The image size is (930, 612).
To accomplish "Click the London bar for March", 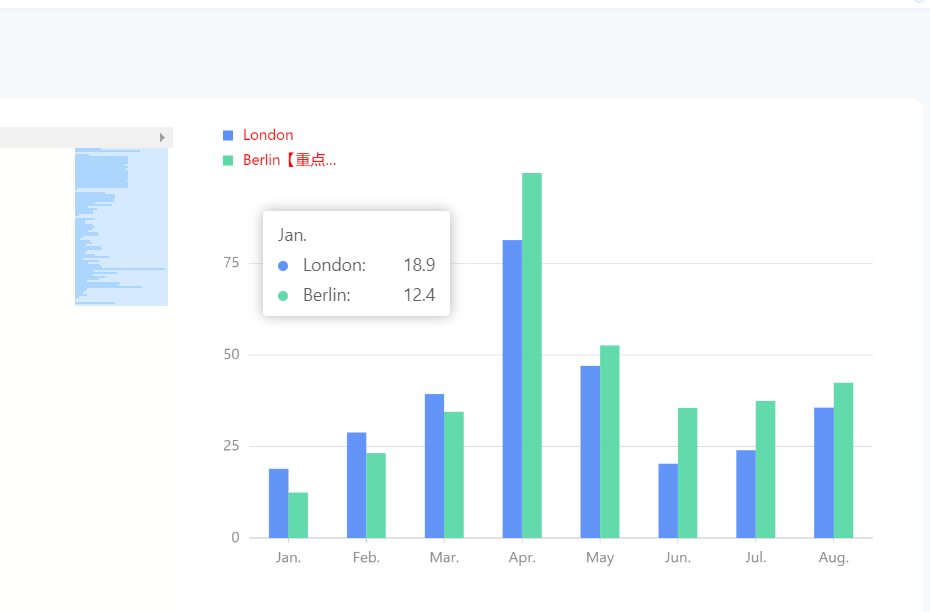I will click(x=435, y=466).
